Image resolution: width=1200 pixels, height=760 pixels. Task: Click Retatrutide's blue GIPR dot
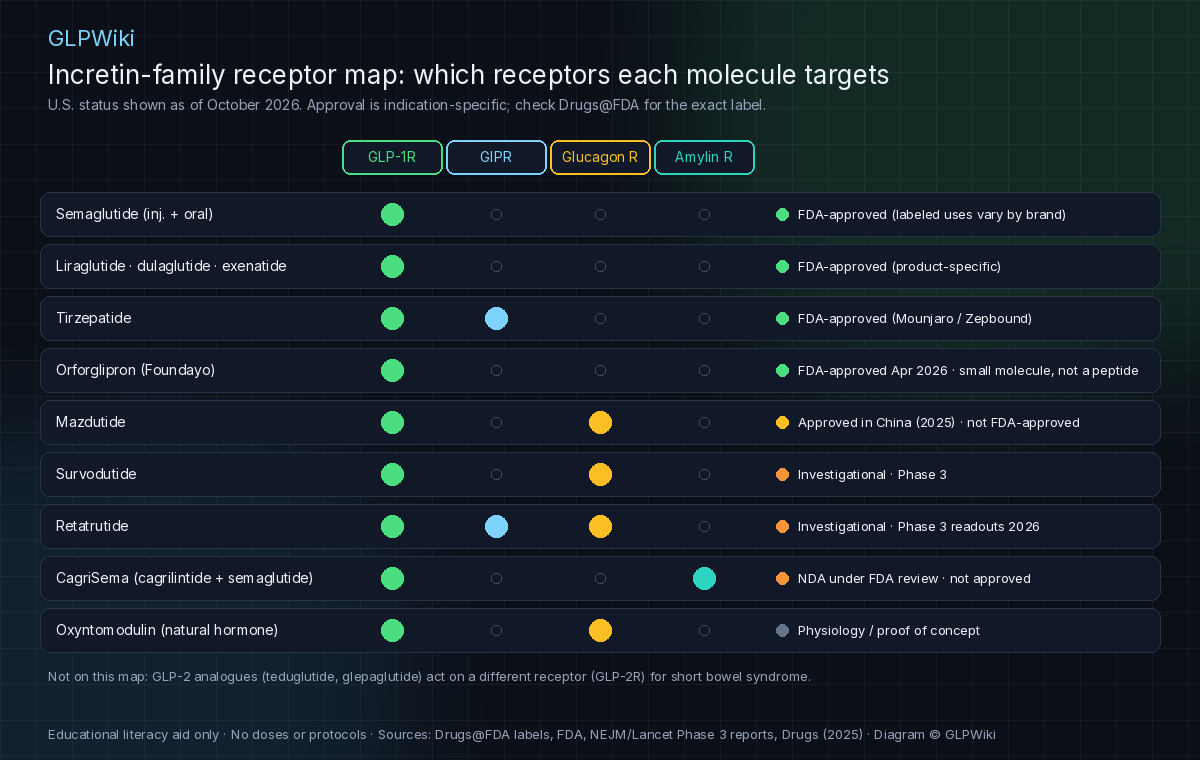point(496,526)
